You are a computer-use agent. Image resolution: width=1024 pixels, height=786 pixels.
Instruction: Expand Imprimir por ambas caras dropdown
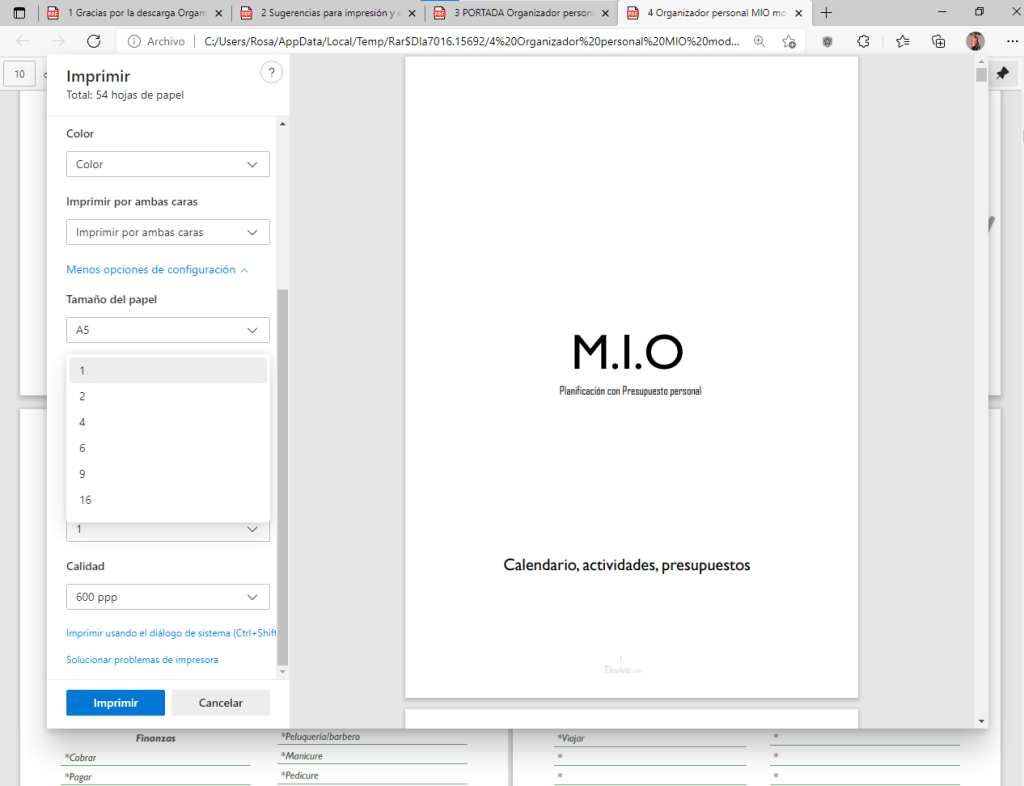pos(168,232)
